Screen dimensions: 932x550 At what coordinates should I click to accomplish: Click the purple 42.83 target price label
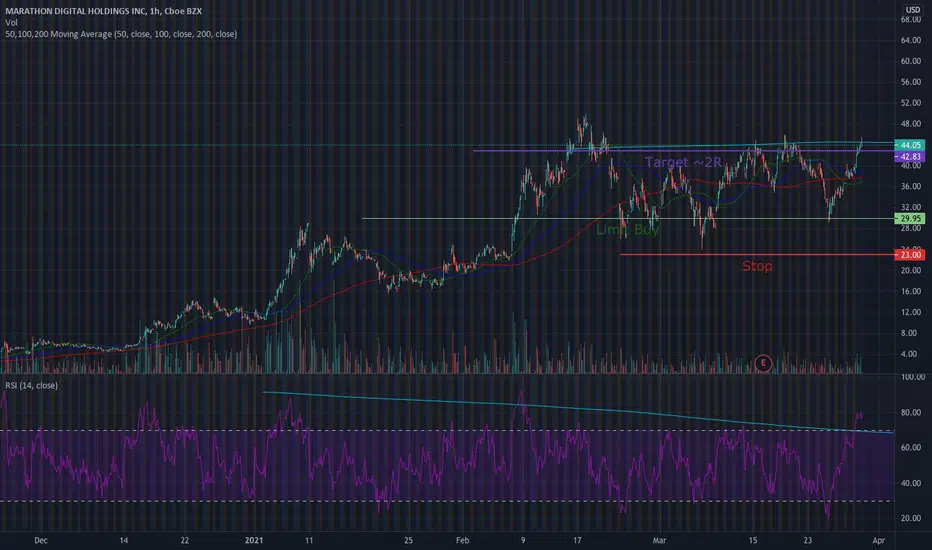point(909,157)
